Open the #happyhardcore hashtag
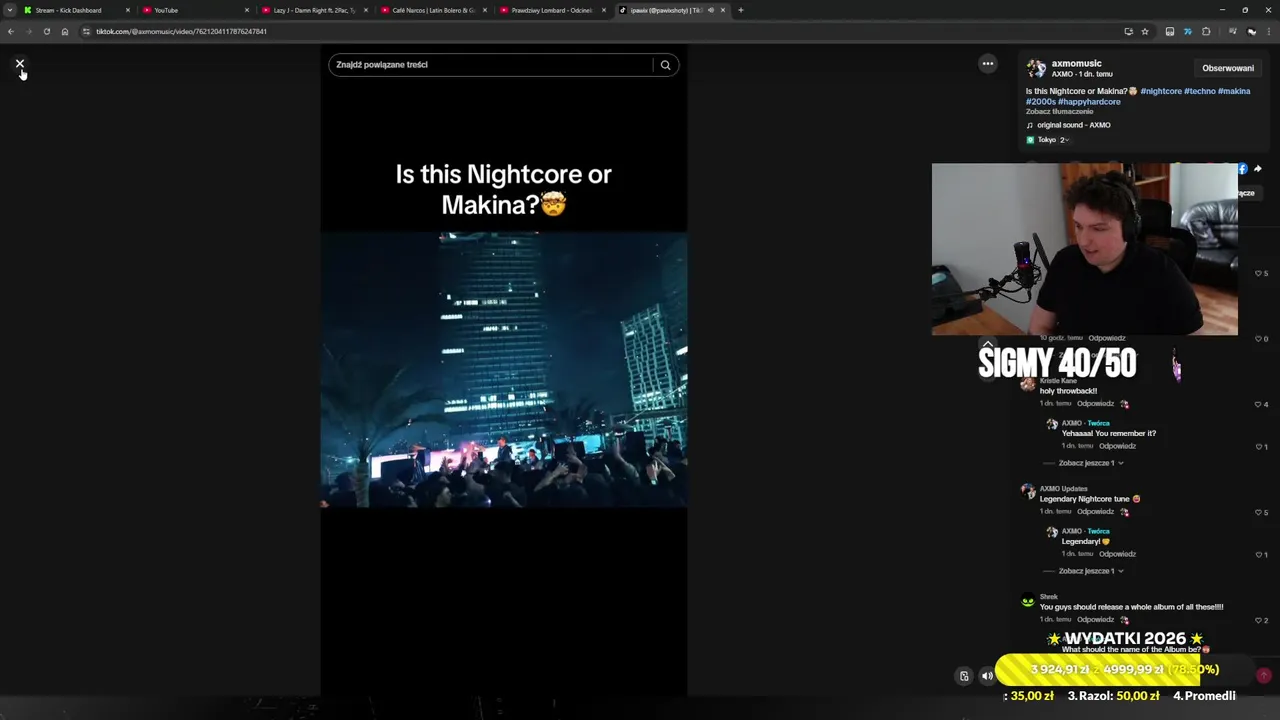The height and width of the screenshot is (720, 1280). pos(1089,102)
